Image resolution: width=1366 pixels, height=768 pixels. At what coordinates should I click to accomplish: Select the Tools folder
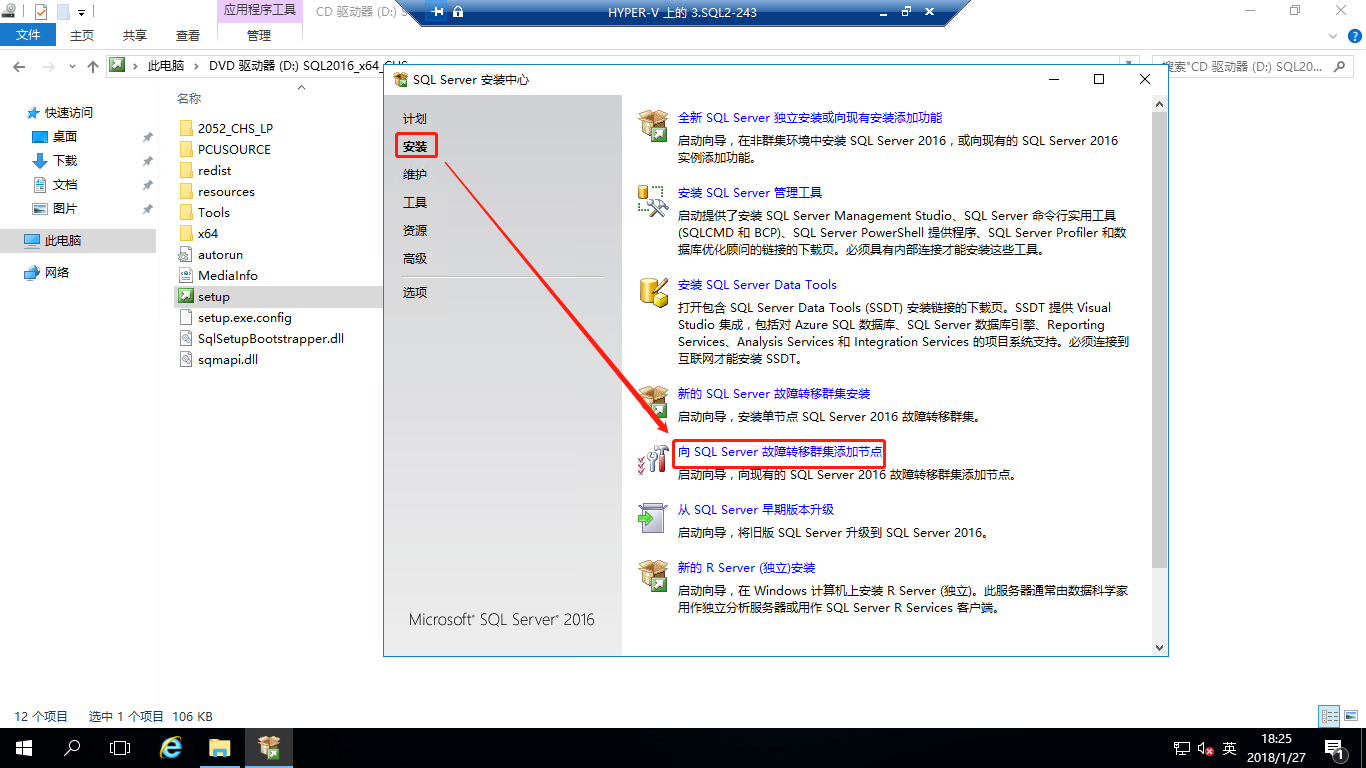pos(214,213)
